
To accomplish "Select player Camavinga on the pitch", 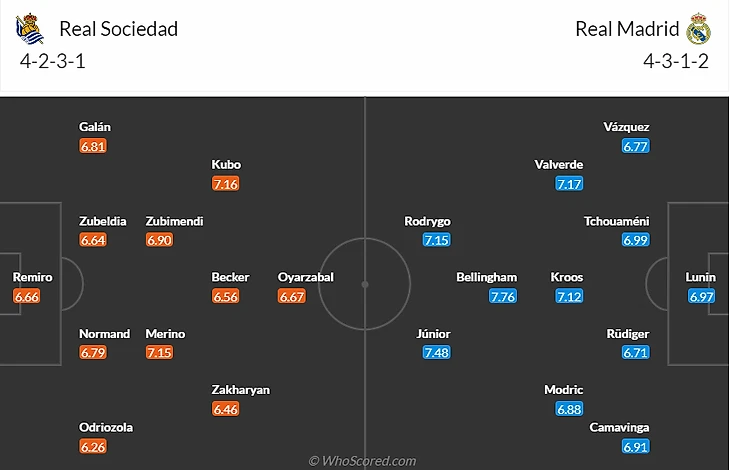I will [620, 427].
